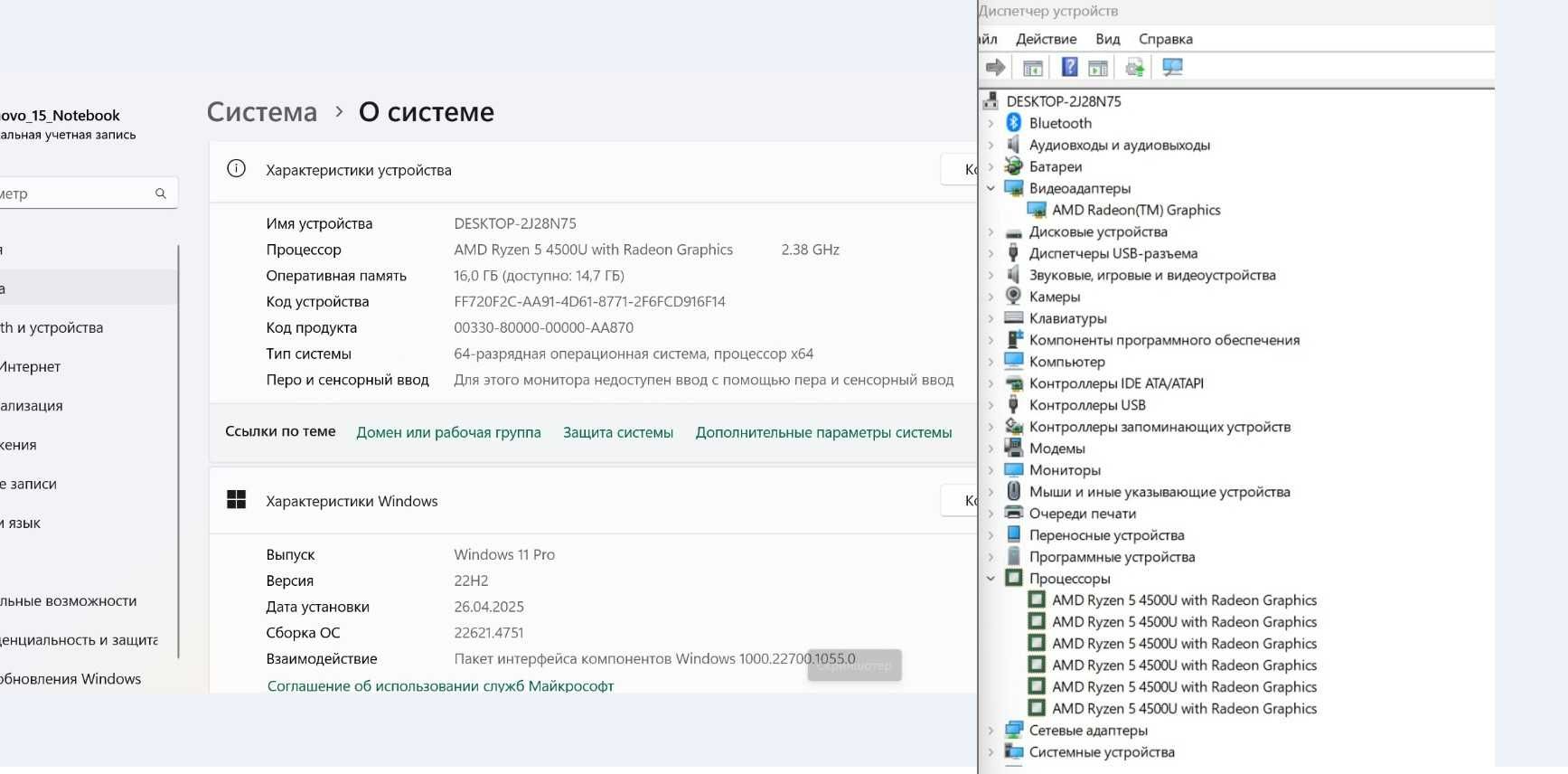Select Диспетчеры USB-разъема tree row

click(x=1113, y=253)
